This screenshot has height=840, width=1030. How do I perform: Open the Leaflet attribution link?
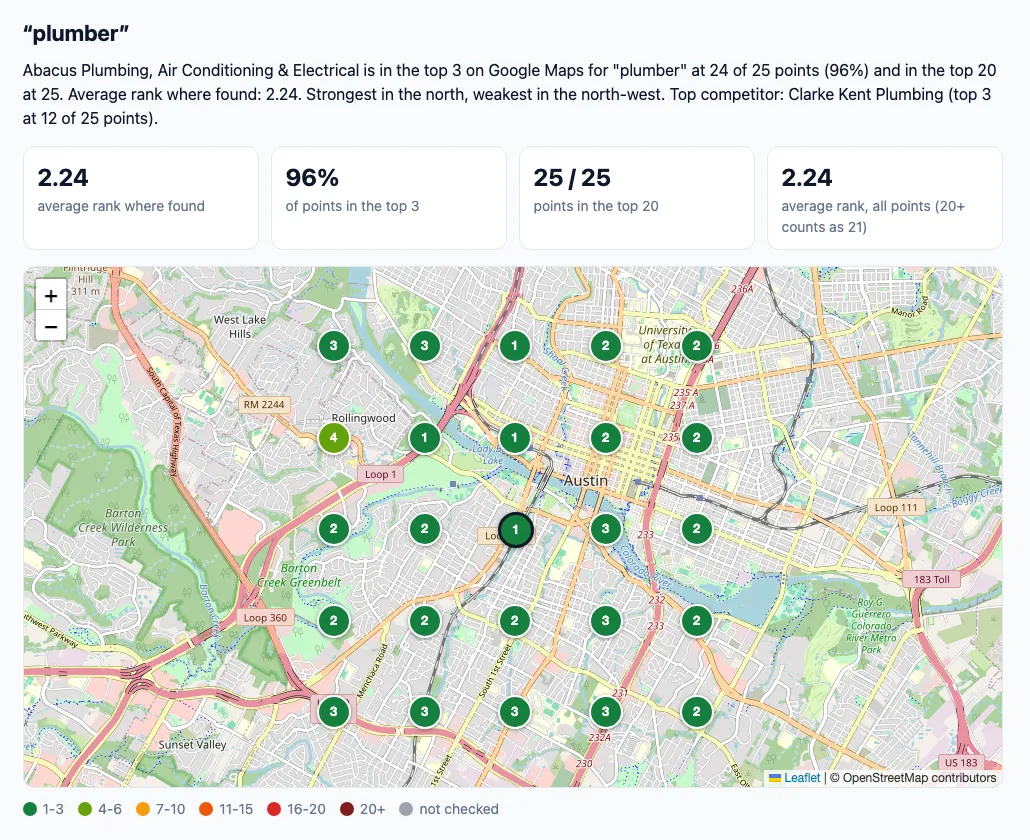pos(795,778)
